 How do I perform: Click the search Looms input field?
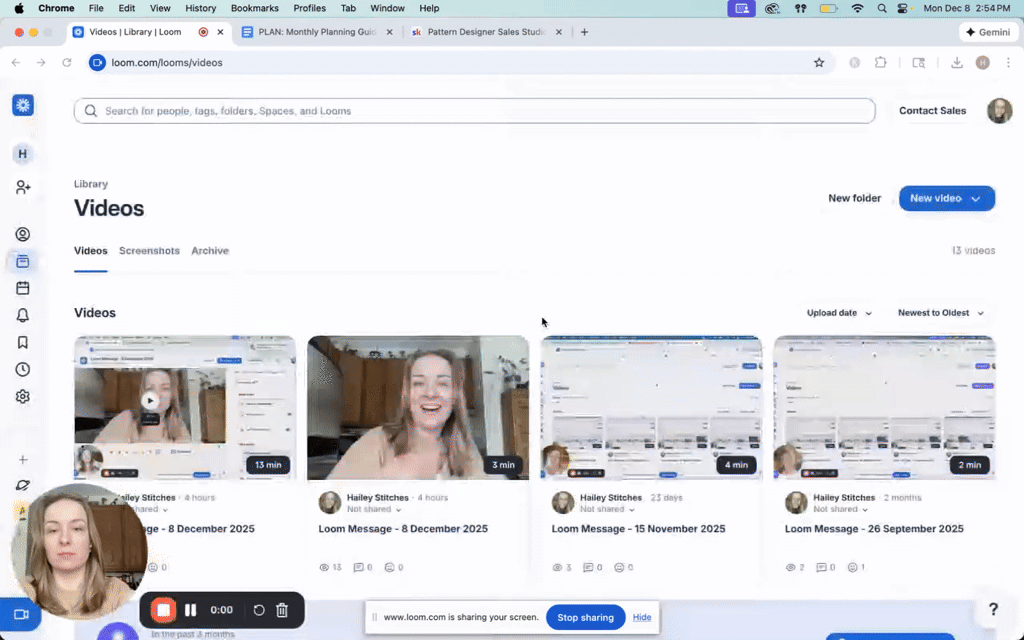point(475,111)
